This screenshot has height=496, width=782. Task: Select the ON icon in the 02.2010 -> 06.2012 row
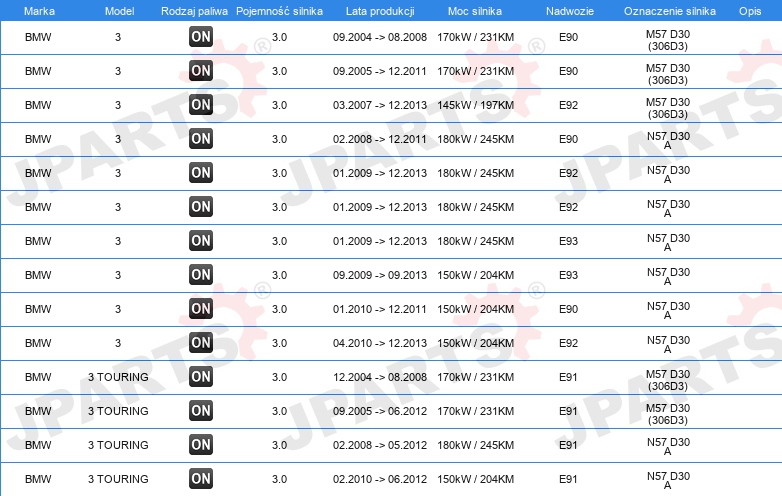[201, 479]
